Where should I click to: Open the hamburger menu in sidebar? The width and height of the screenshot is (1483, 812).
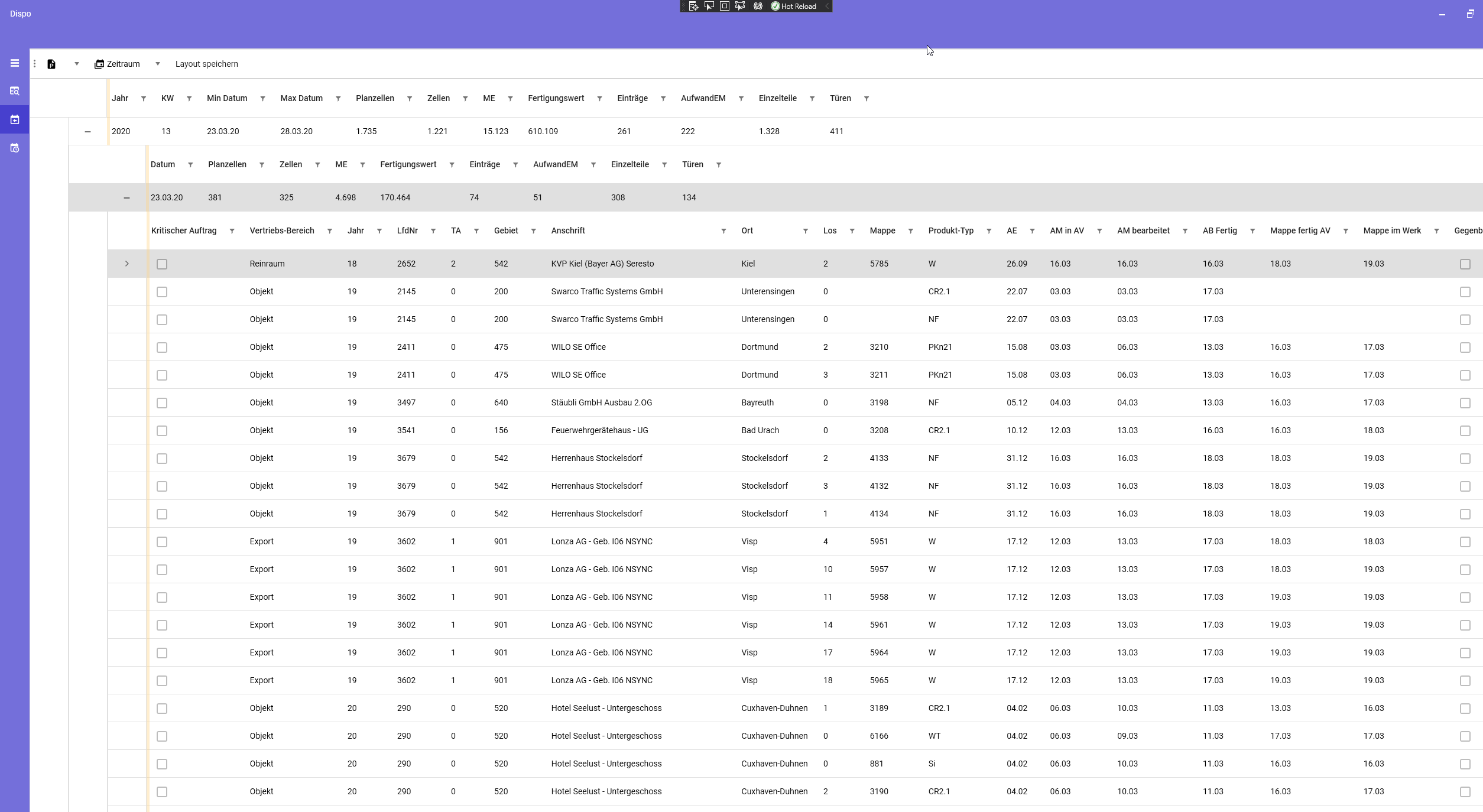click(15, 63)
